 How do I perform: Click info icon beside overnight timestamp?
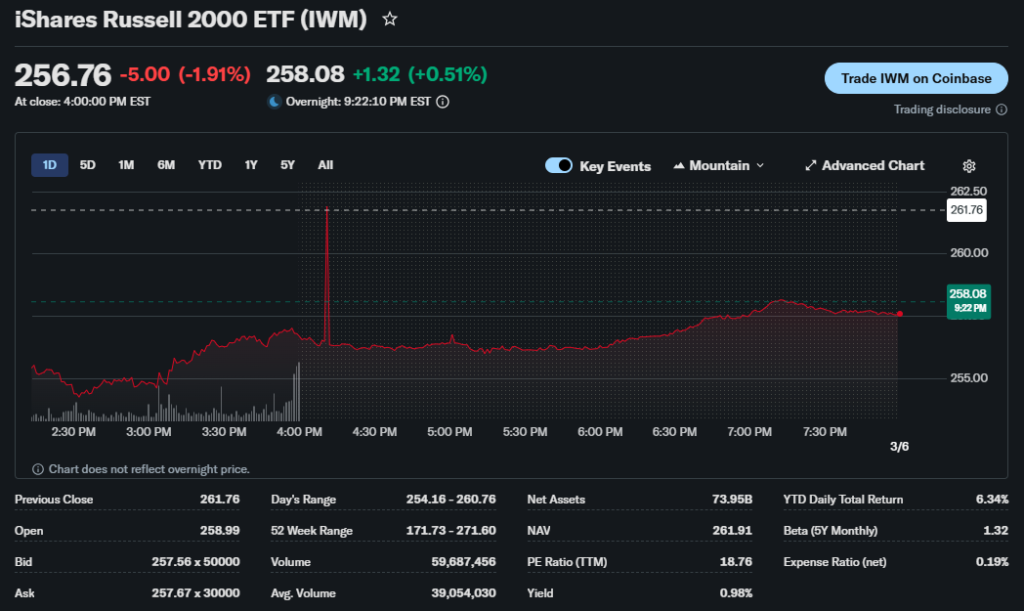pyautogui.click(x=443, y=101)
